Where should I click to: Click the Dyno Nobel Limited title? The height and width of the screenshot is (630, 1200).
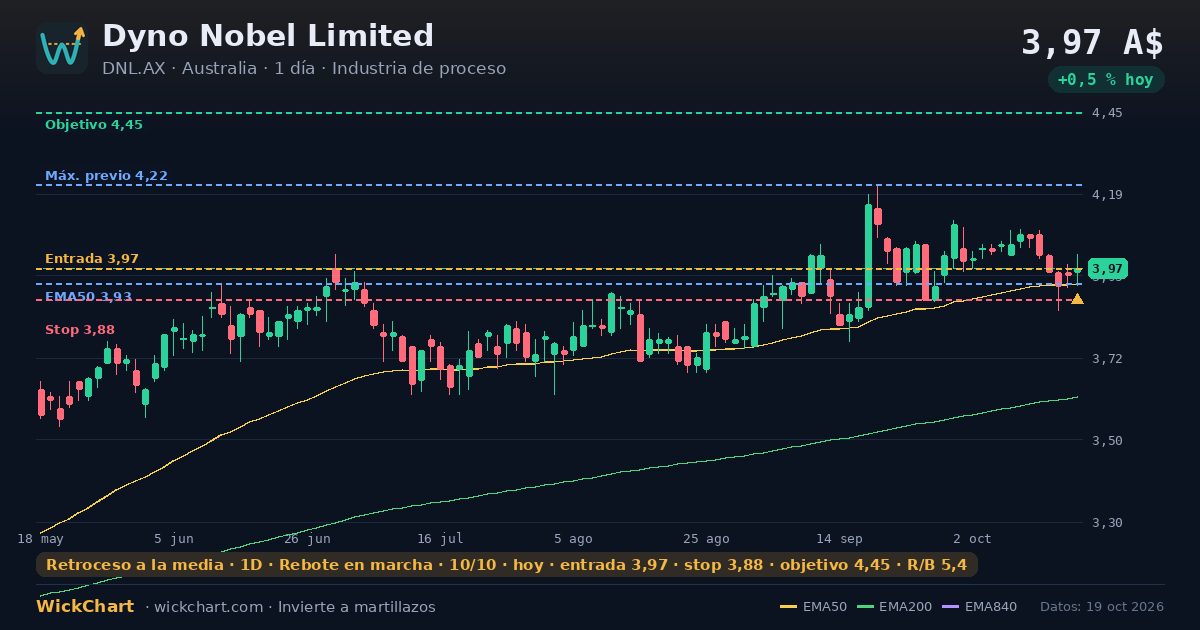tap(268, 36)
